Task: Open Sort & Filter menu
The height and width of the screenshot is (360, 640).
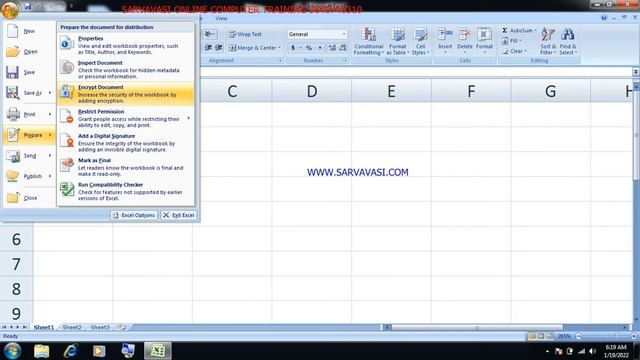Action: [548, 41]
